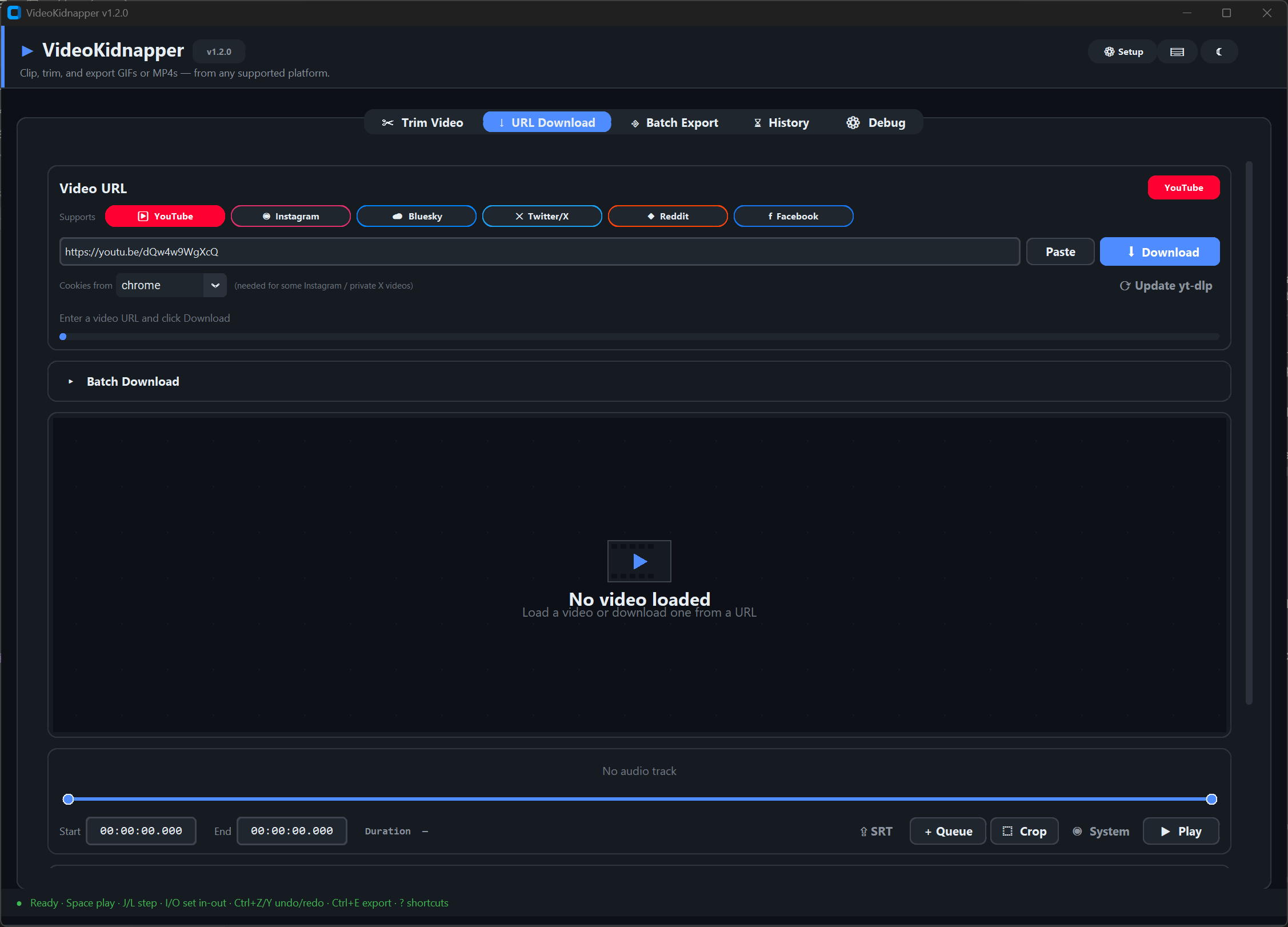Maximize the VideoKidnapper window
The width and height of the screenshot is (1288, 927).
tap(1226, 13)
